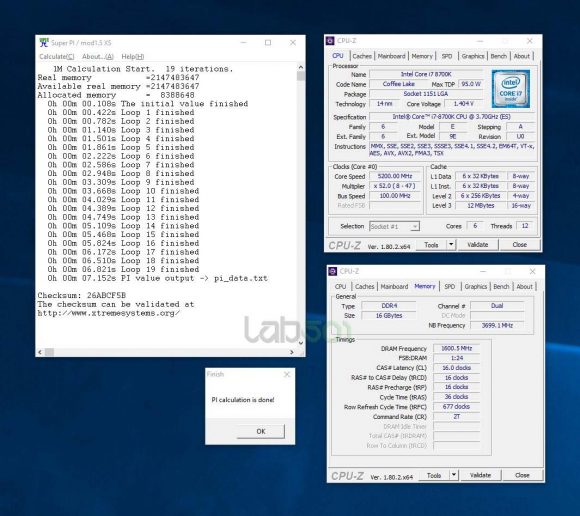Click the vertical scrollbar thumb in Super PI

coord(301,76)
